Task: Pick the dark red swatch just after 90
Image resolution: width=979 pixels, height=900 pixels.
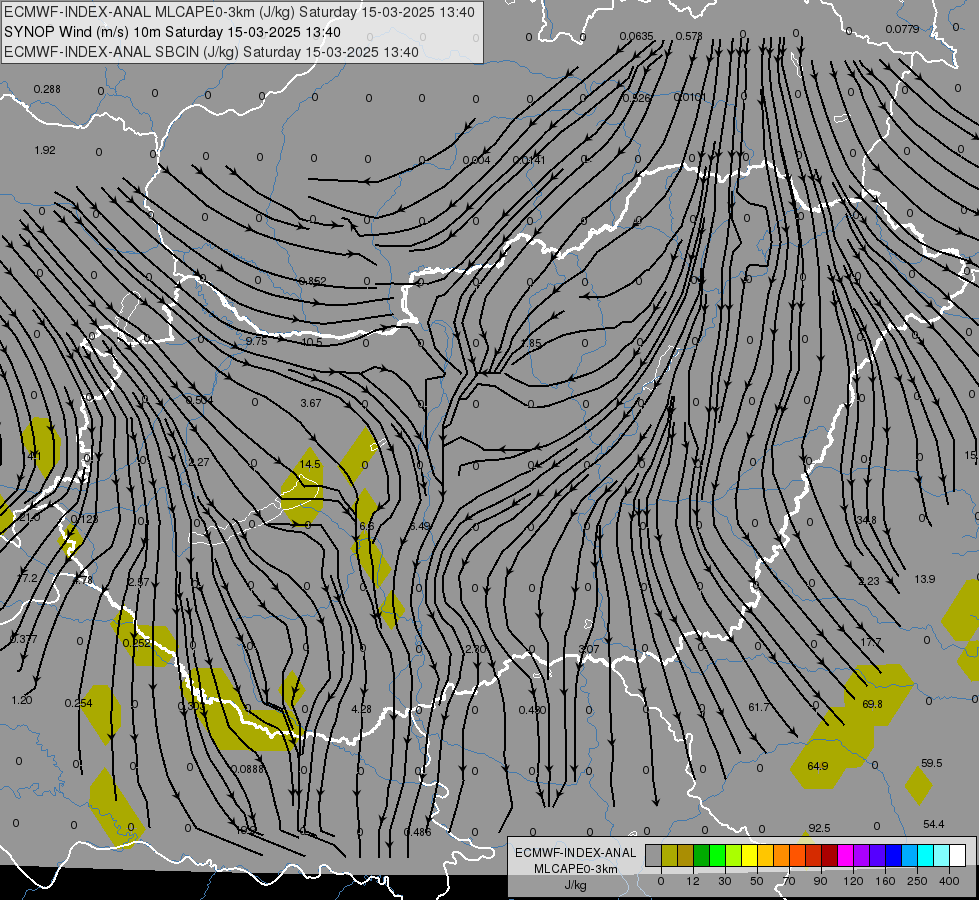Action: pyautogui.click(x=830, y=856)
